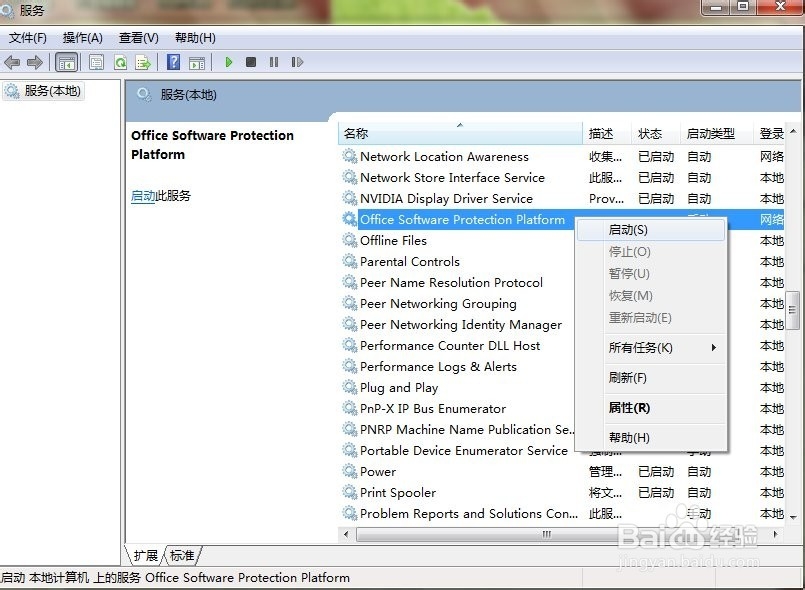Screen dimensions: 805x590
Task: Click the Refresh toolbar icon
Action: click(121, 63)
